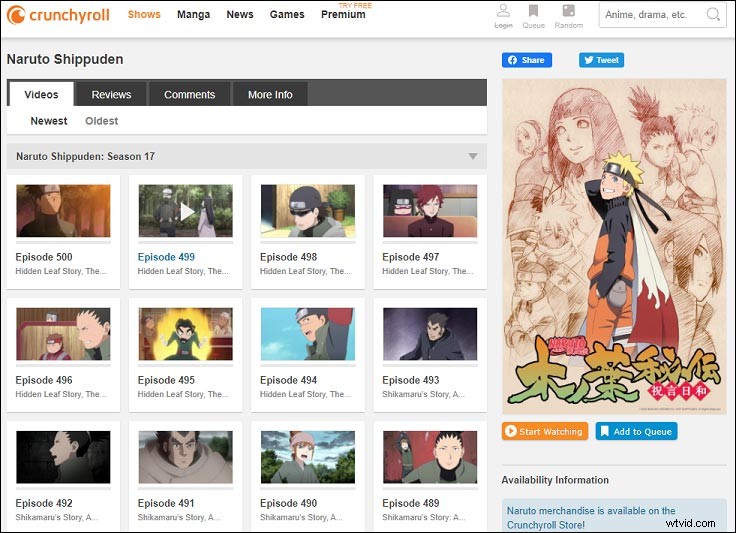
Task: Open the News menu
Action: [240, 15]
